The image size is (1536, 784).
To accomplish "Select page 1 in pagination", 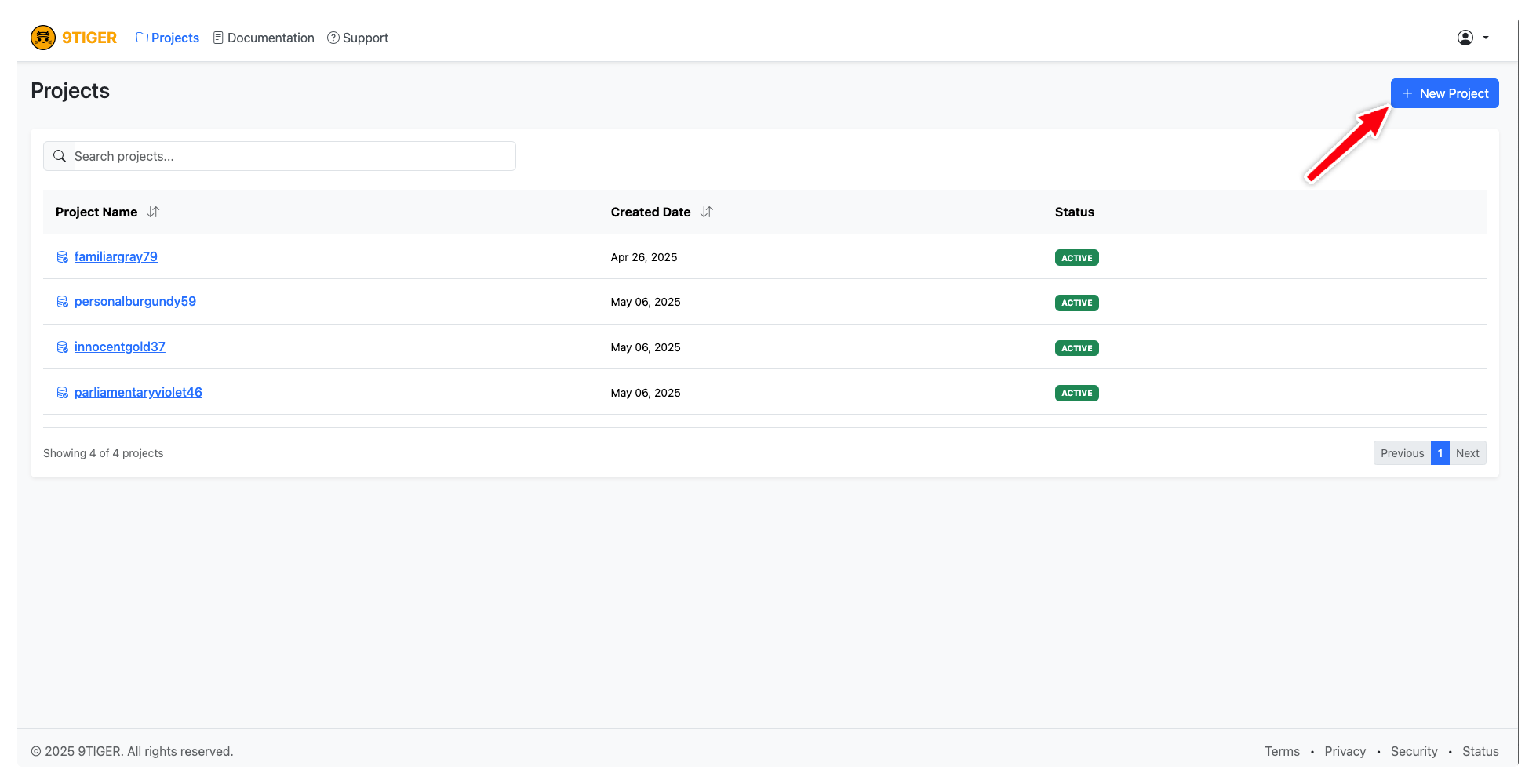I will pos(1440,453).
